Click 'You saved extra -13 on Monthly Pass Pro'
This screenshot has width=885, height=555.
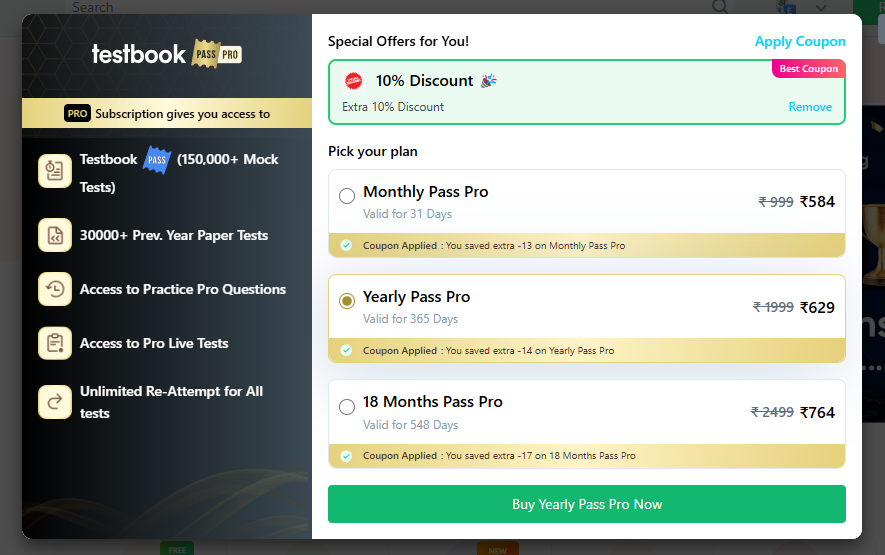click(536, 246)
